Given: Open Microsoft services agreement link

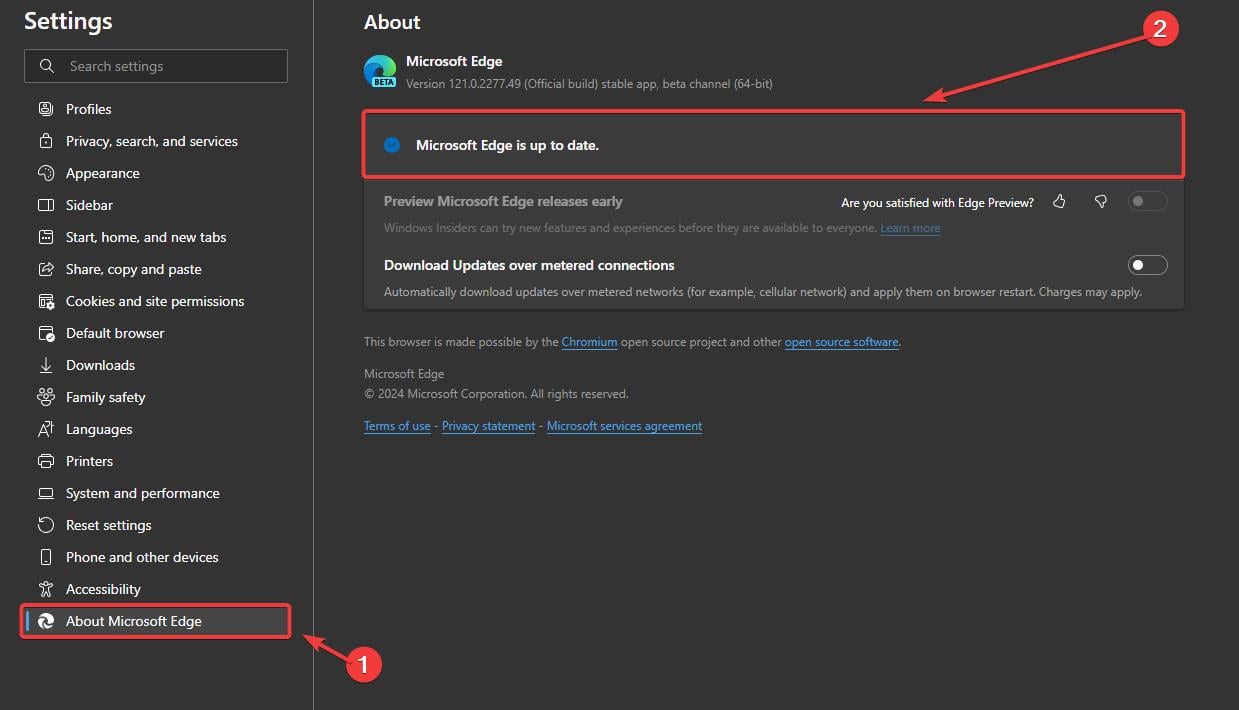Looking at the screenshot, I should (x=624, y=426).
